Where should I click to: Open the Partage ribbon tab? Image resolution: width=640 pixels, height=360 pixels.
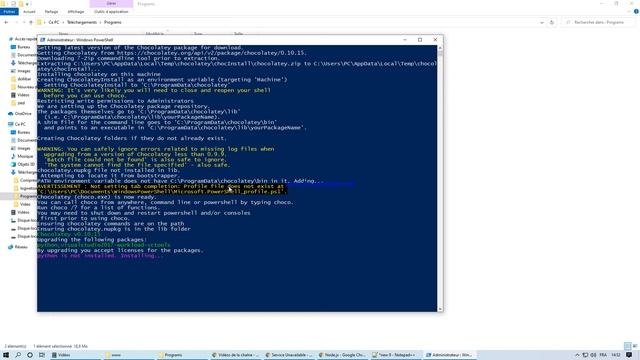click(x=51, y=12)
